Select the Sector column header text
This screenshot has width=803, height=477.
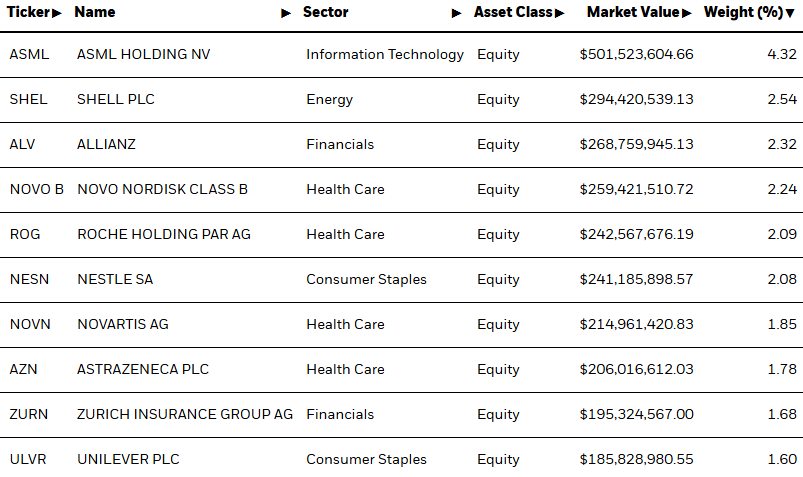[x=326, y=13]
